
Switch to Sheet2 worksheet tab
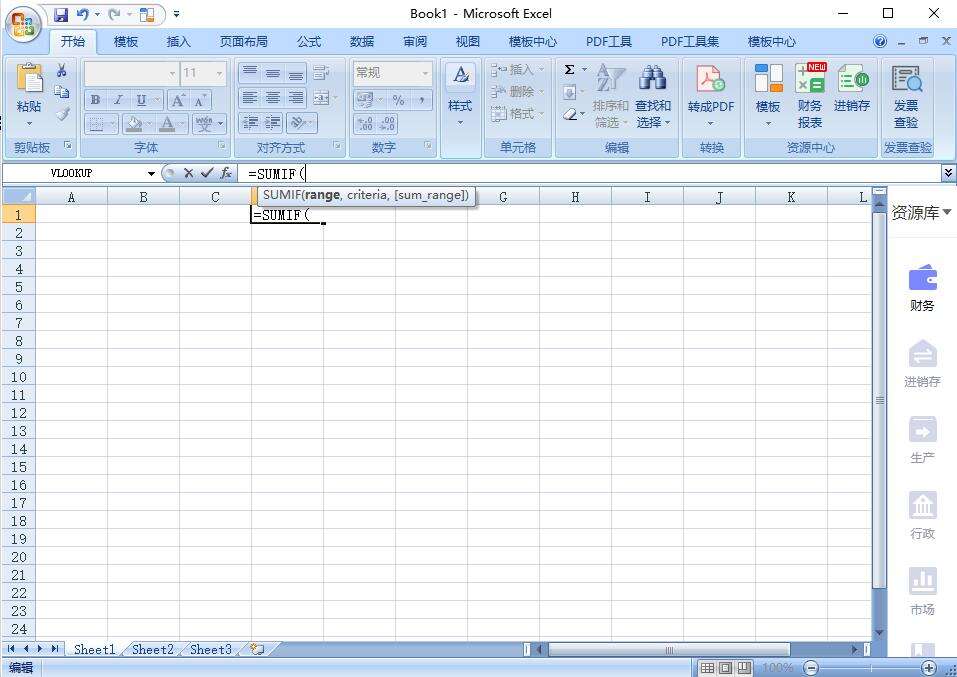tap(153, 649)
